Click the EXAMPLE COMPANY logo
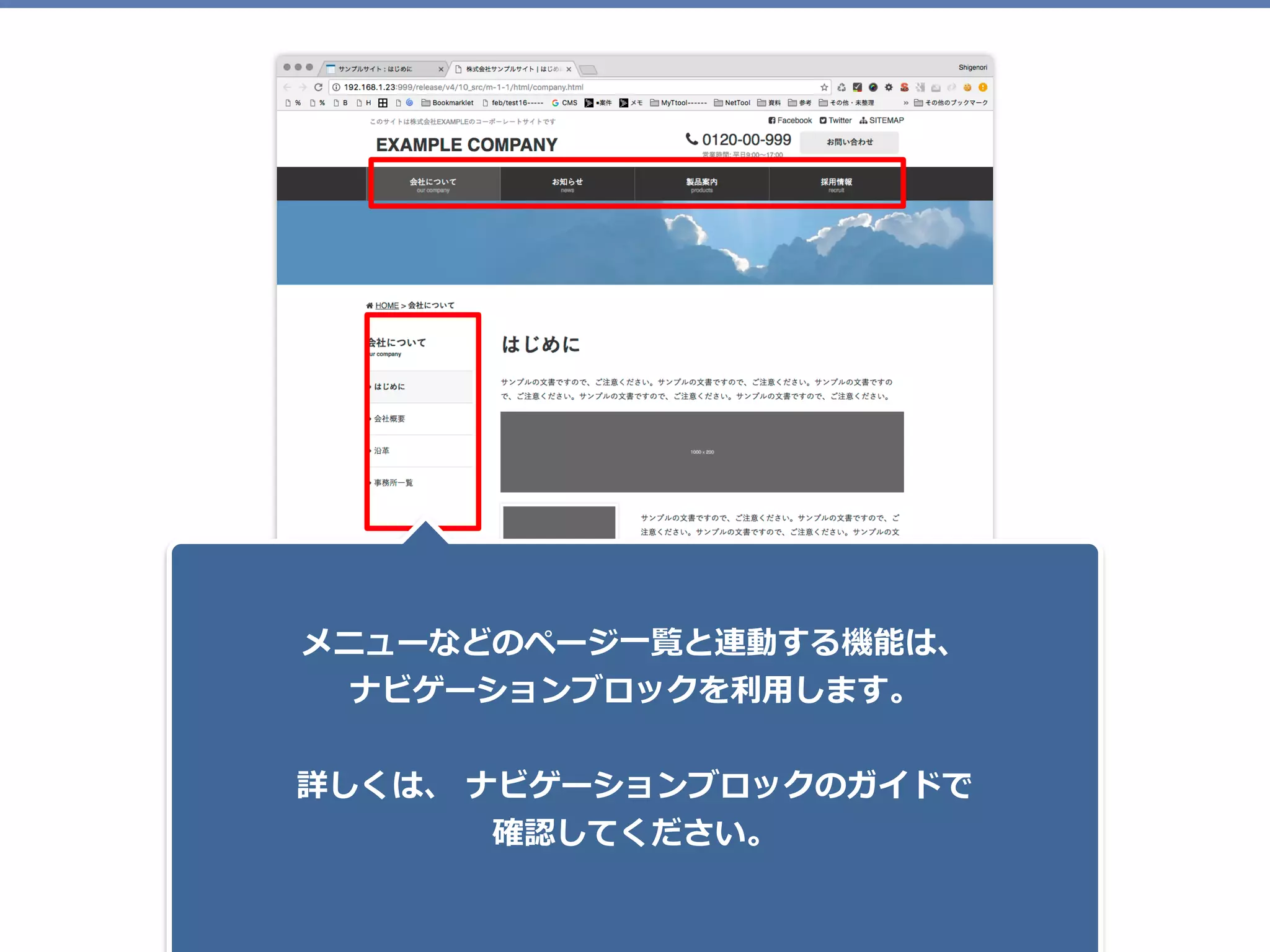Screen dimensions: 1270x952 click(x=467, y=144)
